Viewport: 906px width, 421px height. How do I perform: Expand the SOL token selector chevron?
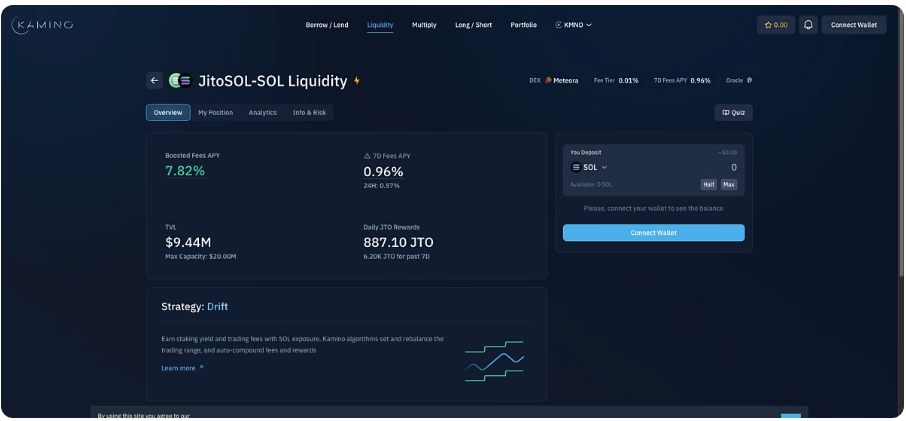click(x=604, y=167)
